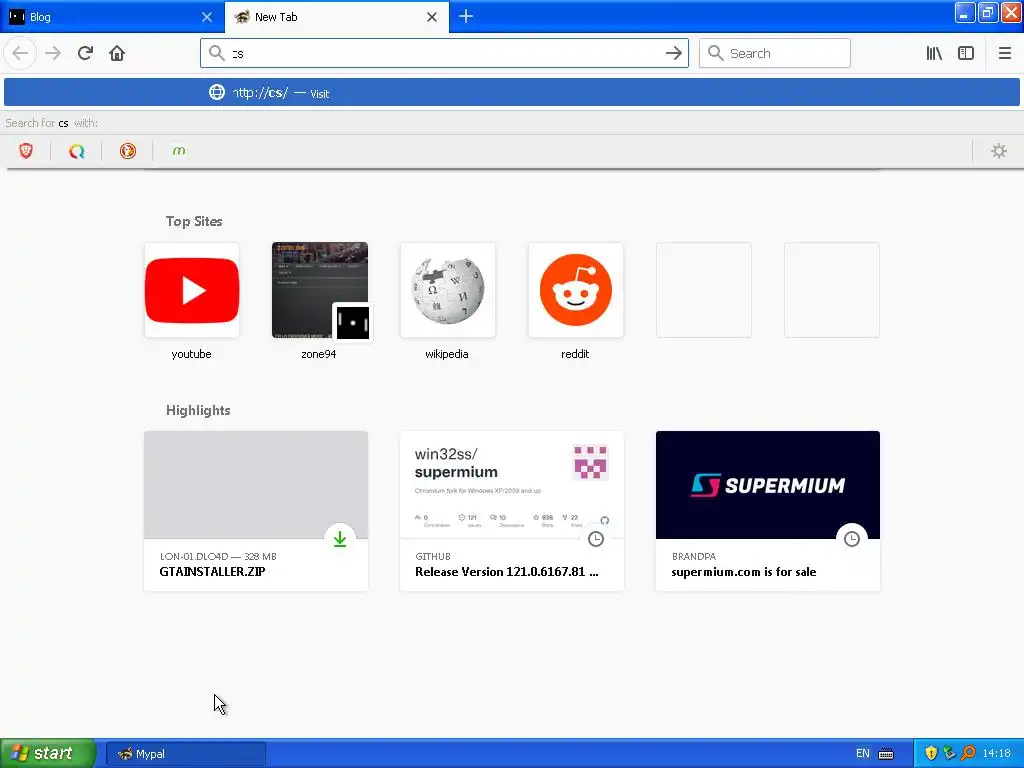The width and height of the screenshot is (1024, 768).
Task: Open the hamburger application menu
Action: (x=1004, y=53)
